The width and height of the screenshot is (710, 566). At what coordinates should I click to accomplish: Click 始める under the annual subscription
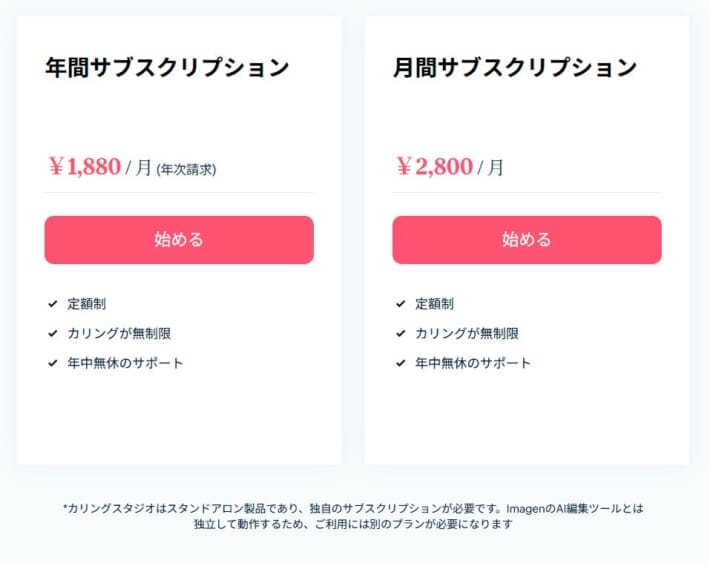point(179,240)
